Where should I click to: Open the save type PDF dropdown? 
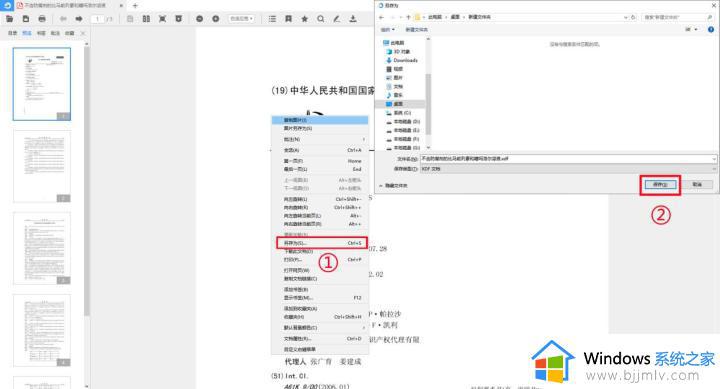[568, 169]
